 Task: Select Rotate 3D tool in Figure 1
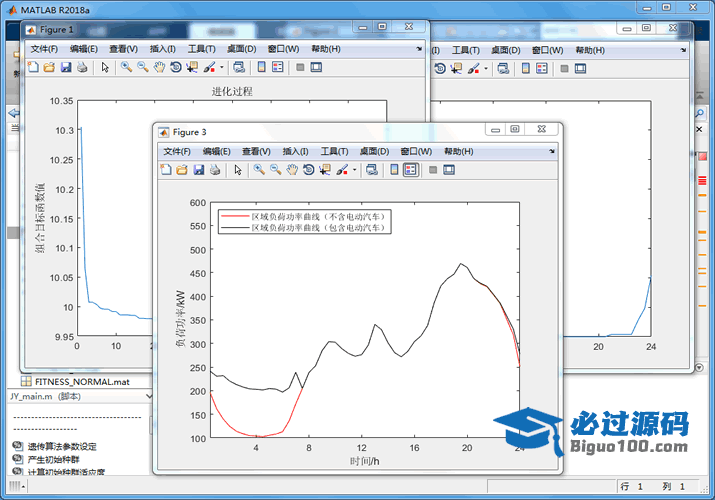176,67
